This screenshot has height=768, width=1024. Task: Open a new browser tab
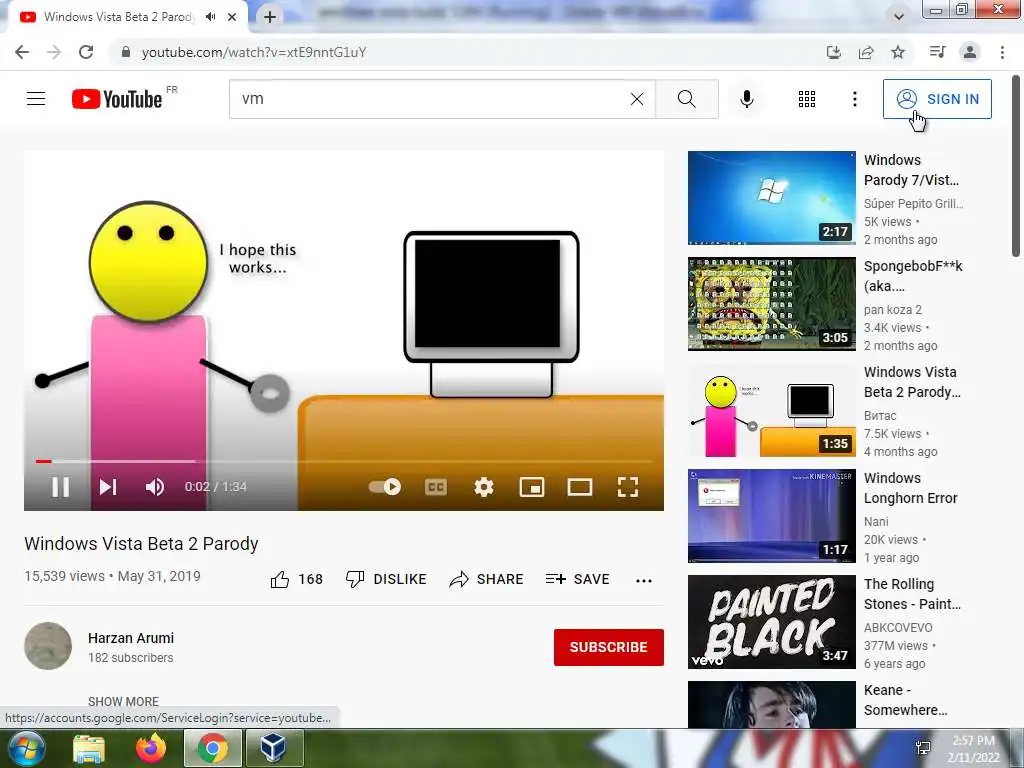click(x=270, y=17)
